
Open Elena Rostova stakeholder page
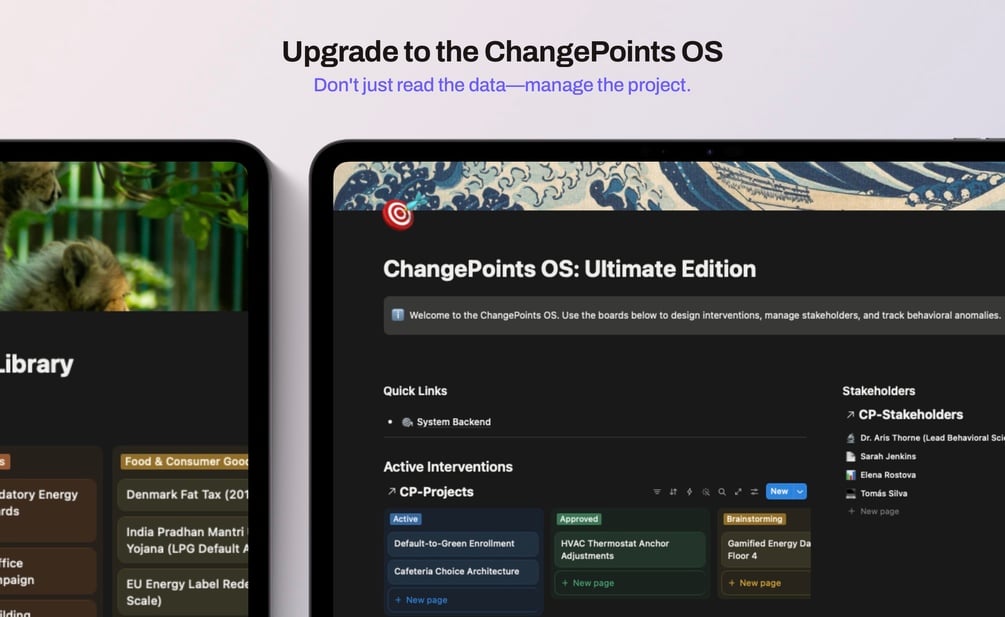[x=888, y=475]
